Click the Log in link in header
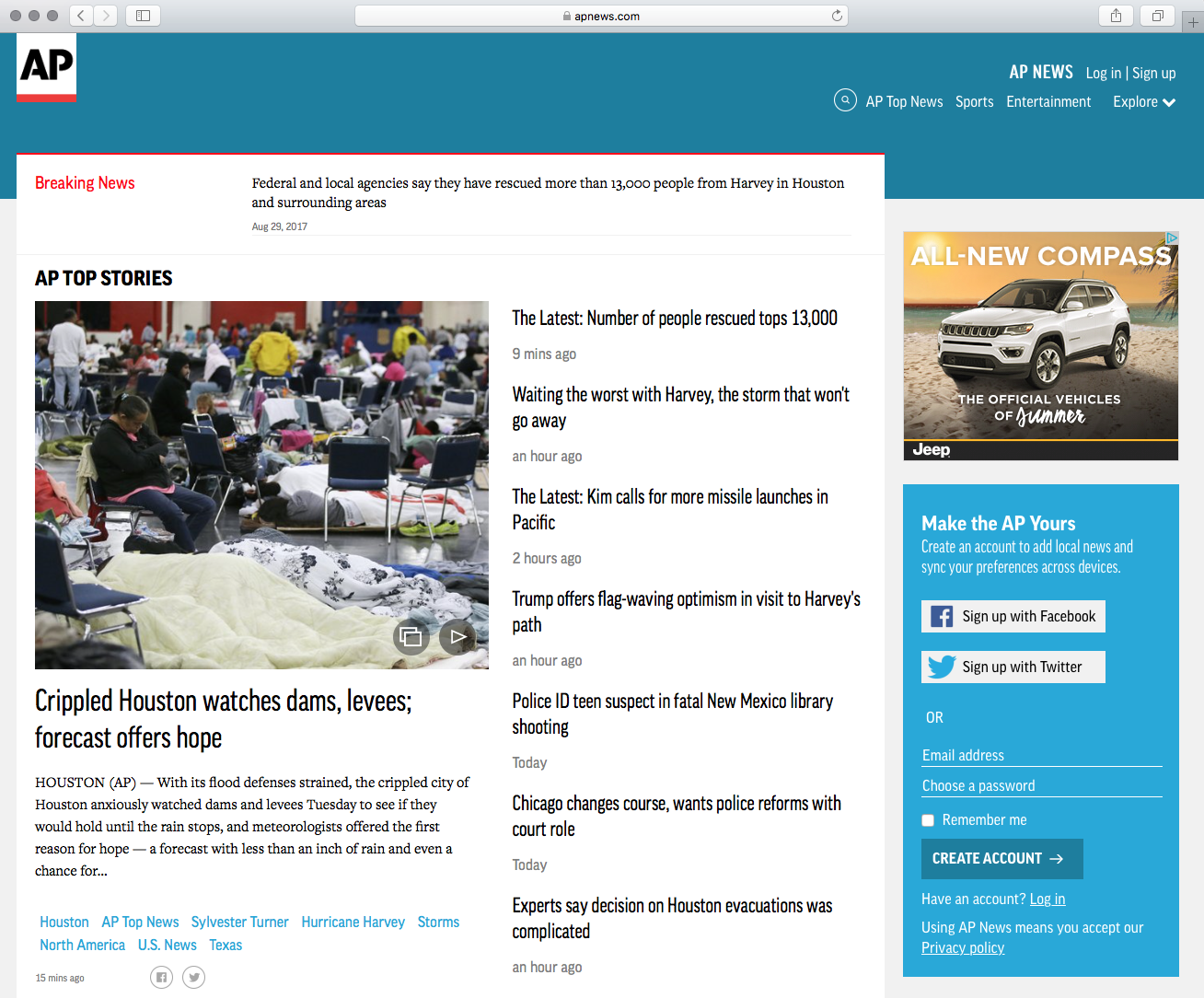This screenshot has height=998, width=1204. tap(1103, 74)
